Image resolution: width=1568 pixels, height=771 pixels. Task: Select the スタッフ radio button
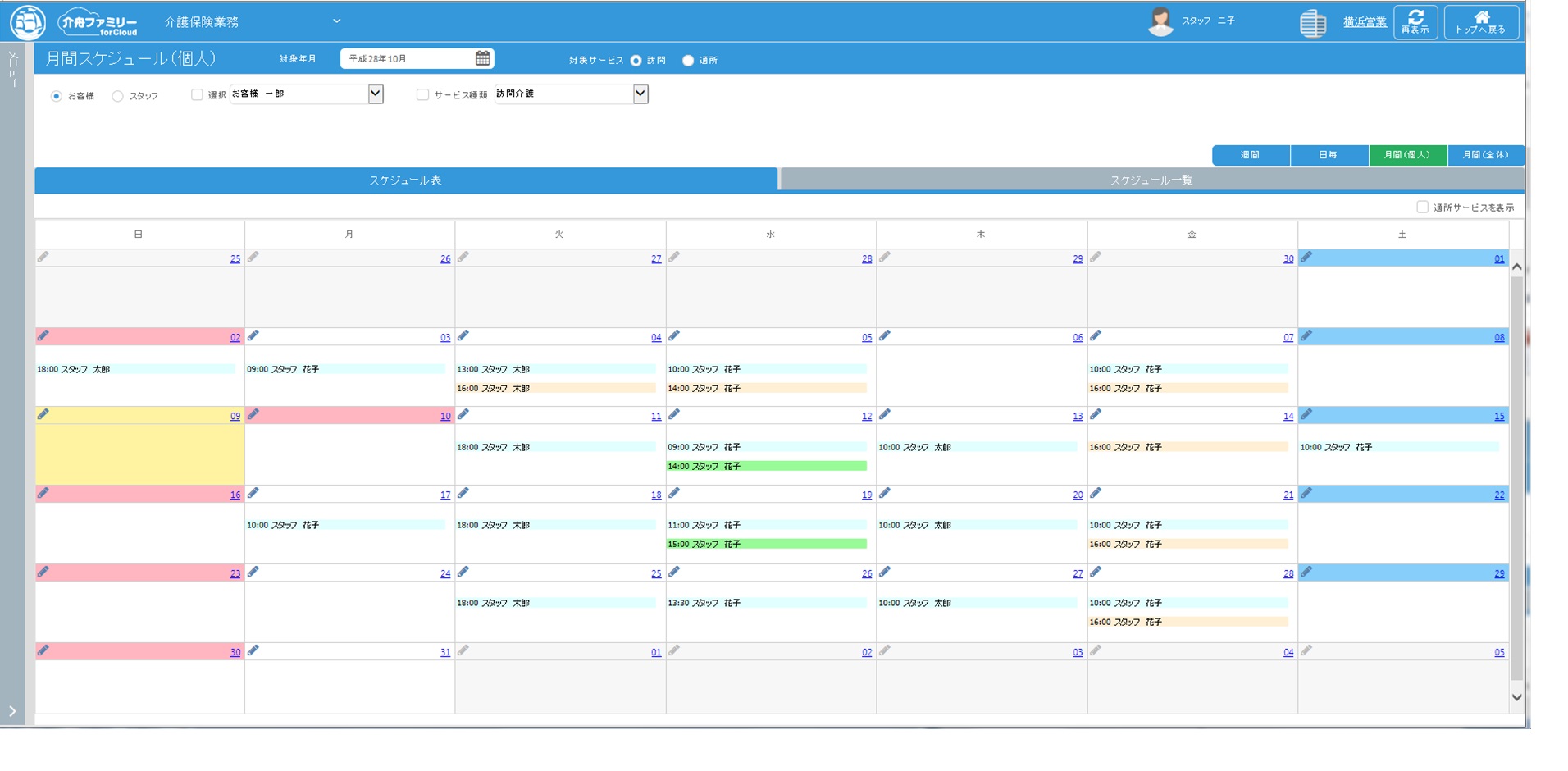coord(118,96)
